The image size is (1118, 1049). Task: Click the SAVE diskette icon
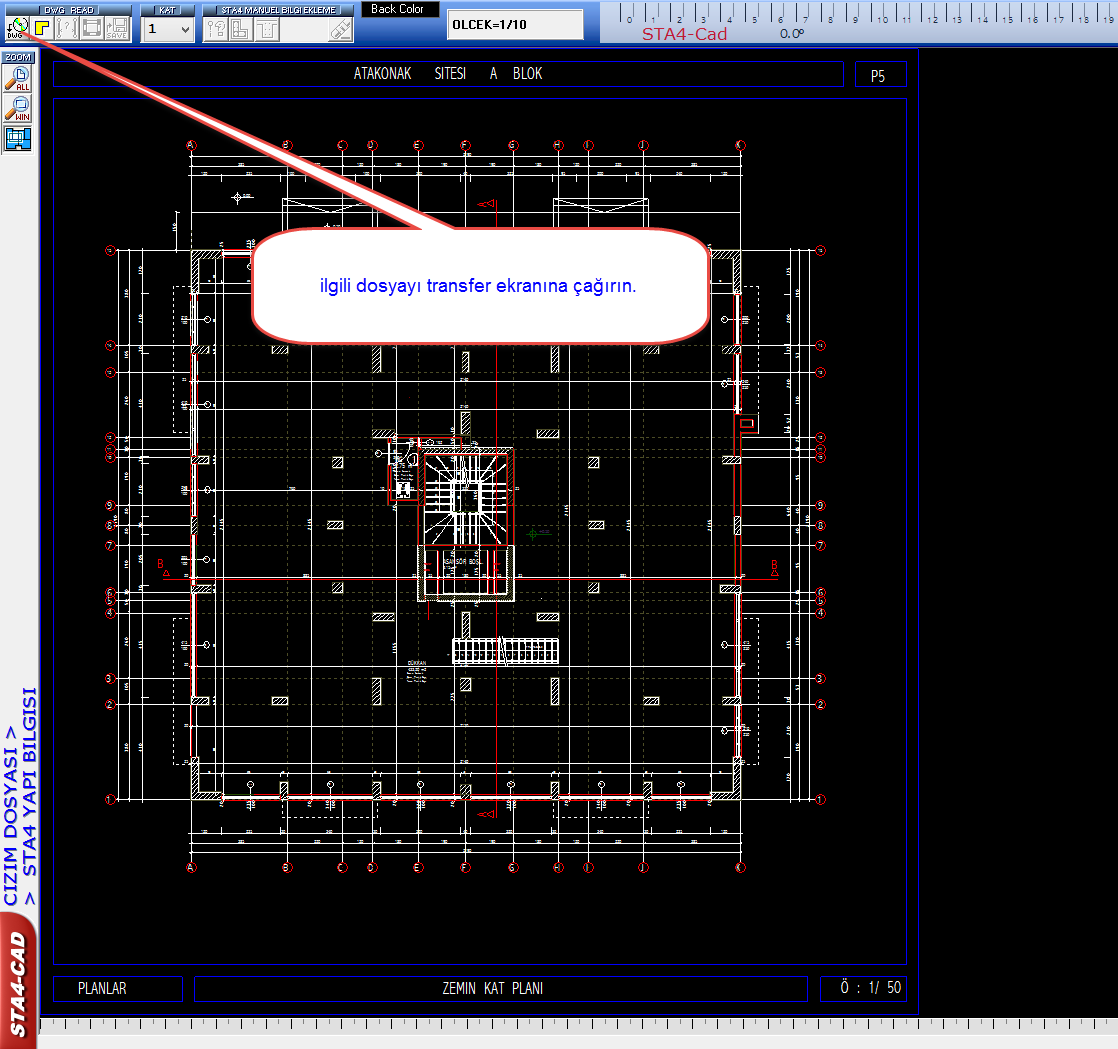point(117,28)
